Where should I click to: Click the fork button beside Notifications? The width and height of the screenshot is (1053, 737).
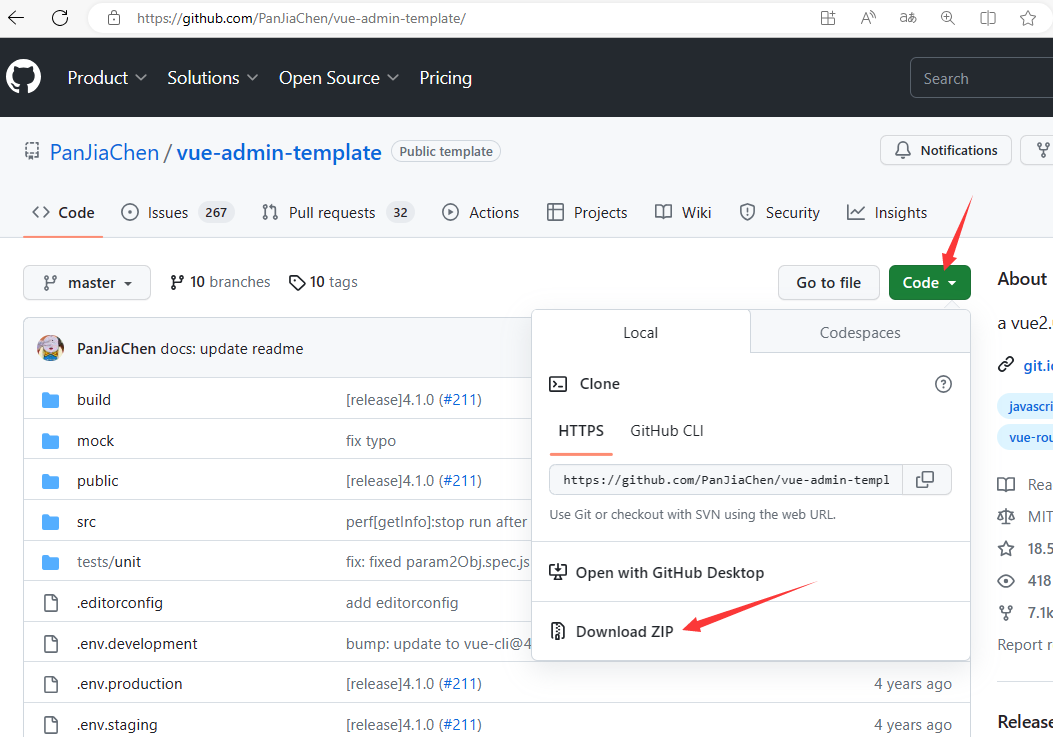1037,150
